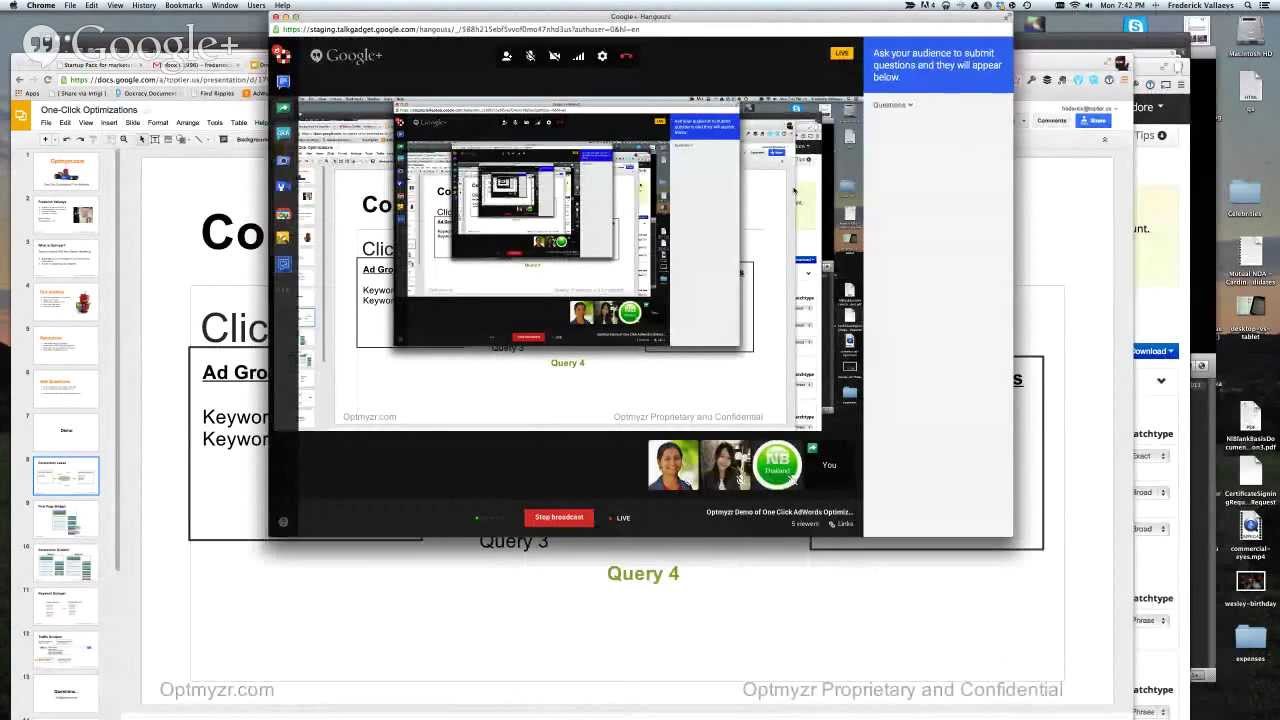Screen dimensions: 1280x720
Task: Collapse the right panel with its chevron
Action: 1161,381
